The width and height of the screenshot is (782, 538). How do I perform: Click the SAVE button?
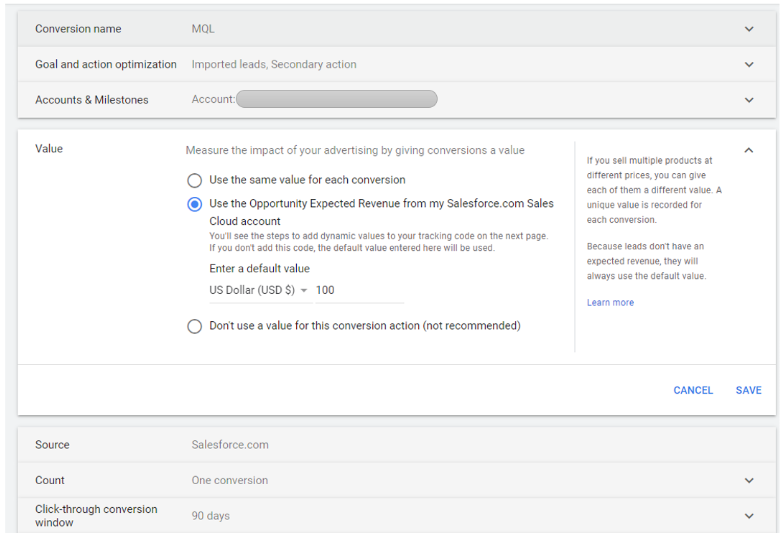(x=748, y=391)
